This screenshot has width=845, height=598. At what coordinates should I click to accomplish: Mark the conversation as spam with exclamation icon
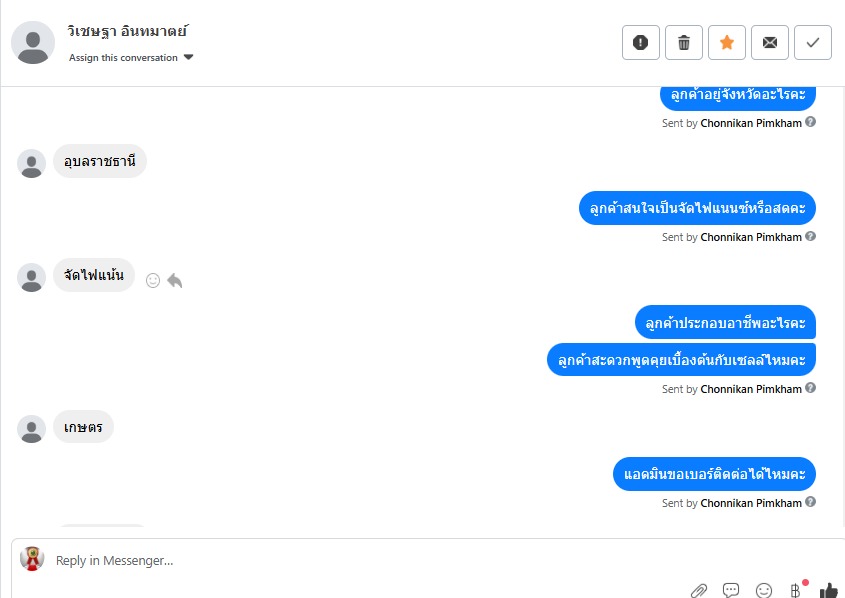(640, 43)
